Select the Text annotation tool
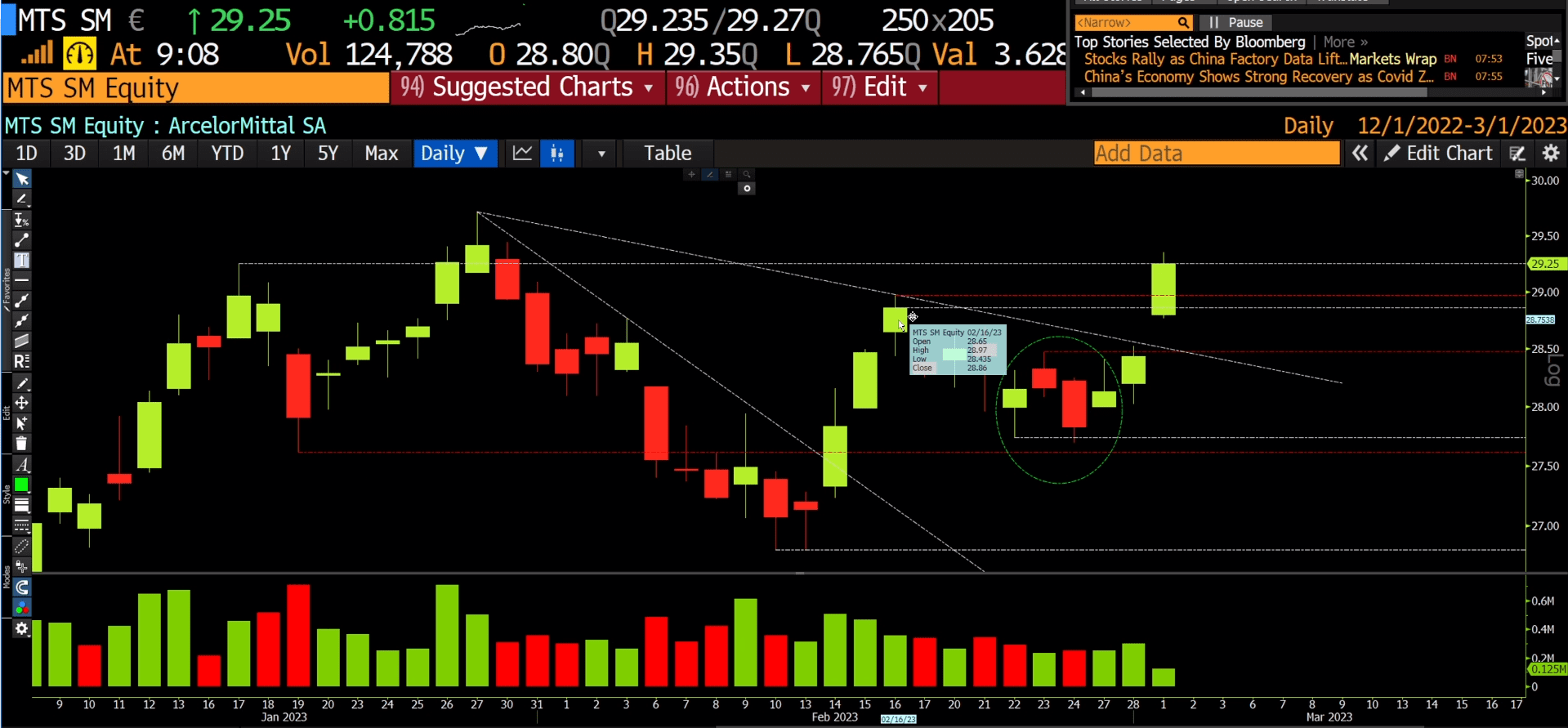 click(x=22, y=261)
